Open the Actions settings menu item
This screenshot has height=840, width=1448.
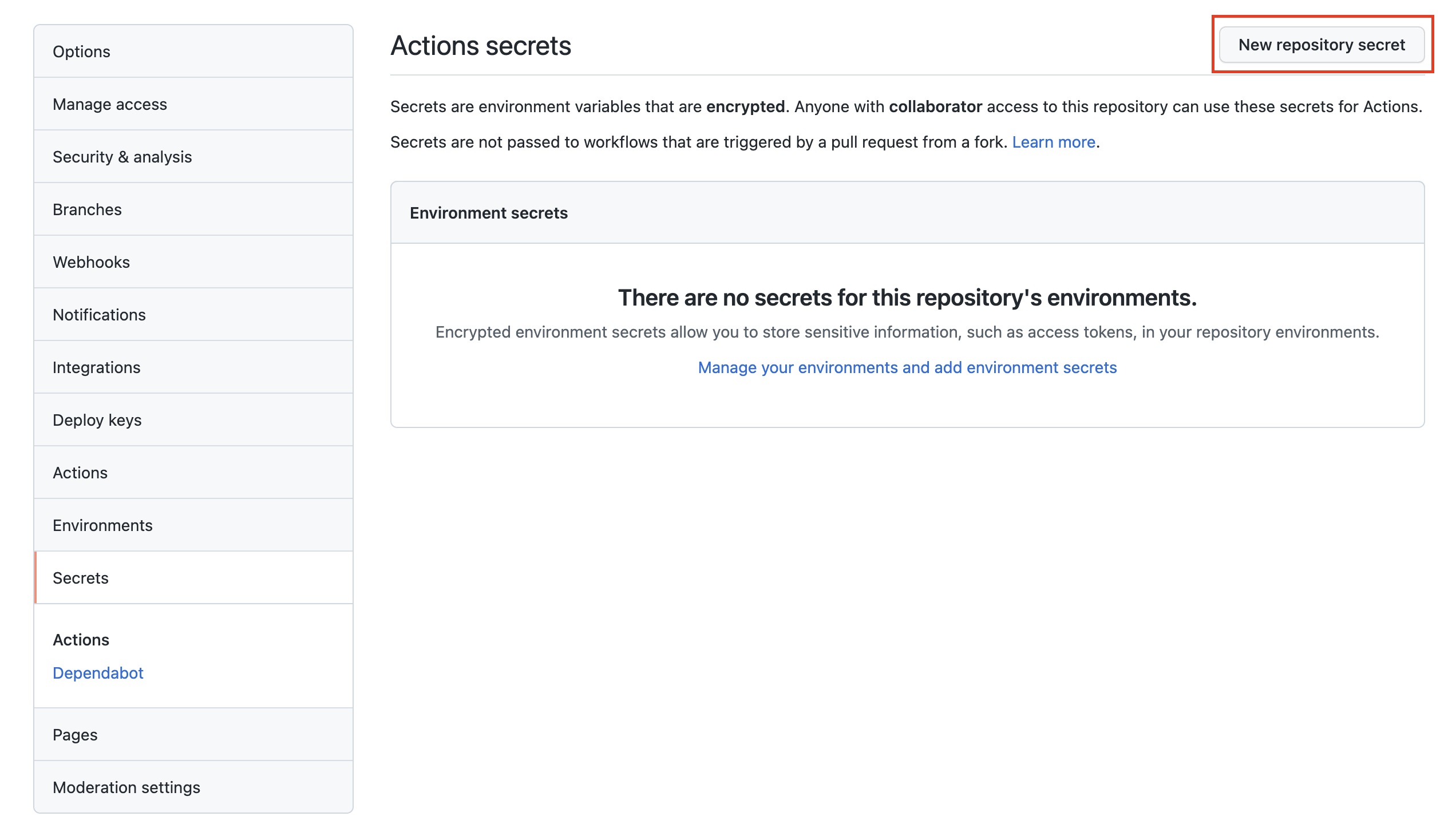(81, 473)
